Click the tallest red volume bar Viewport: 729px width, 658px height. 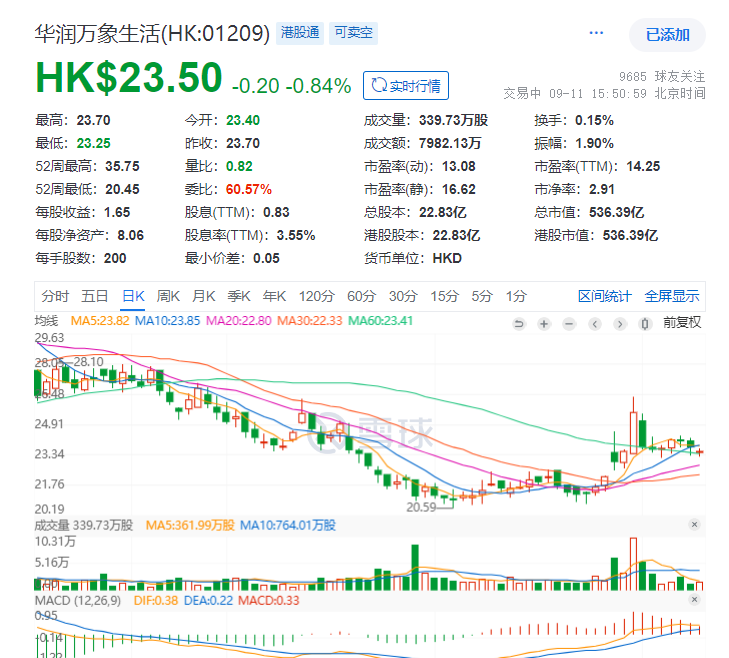[633, 564]
